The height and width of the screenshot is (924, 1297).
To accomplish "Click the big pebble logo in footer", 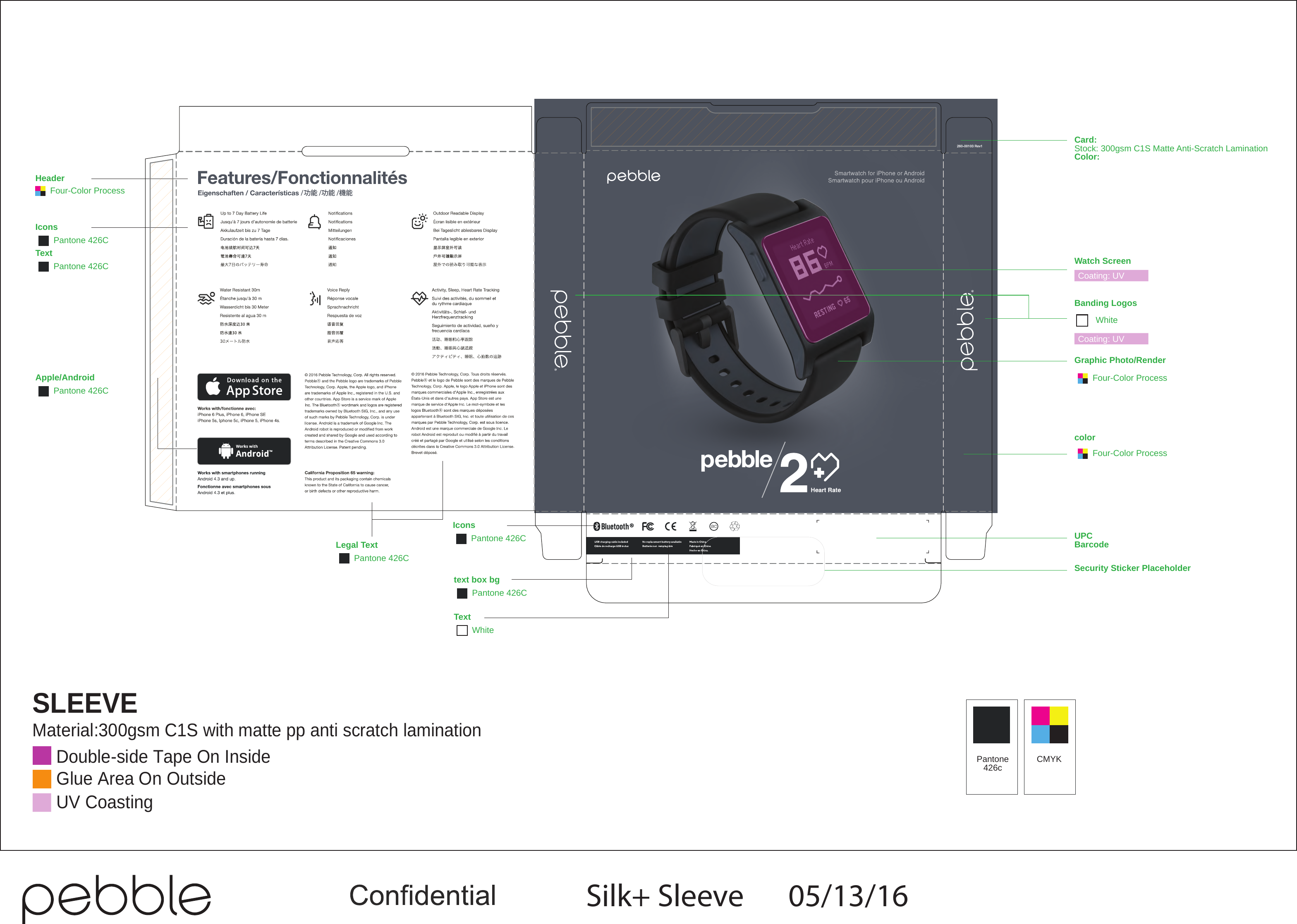I will coord(117,898).
